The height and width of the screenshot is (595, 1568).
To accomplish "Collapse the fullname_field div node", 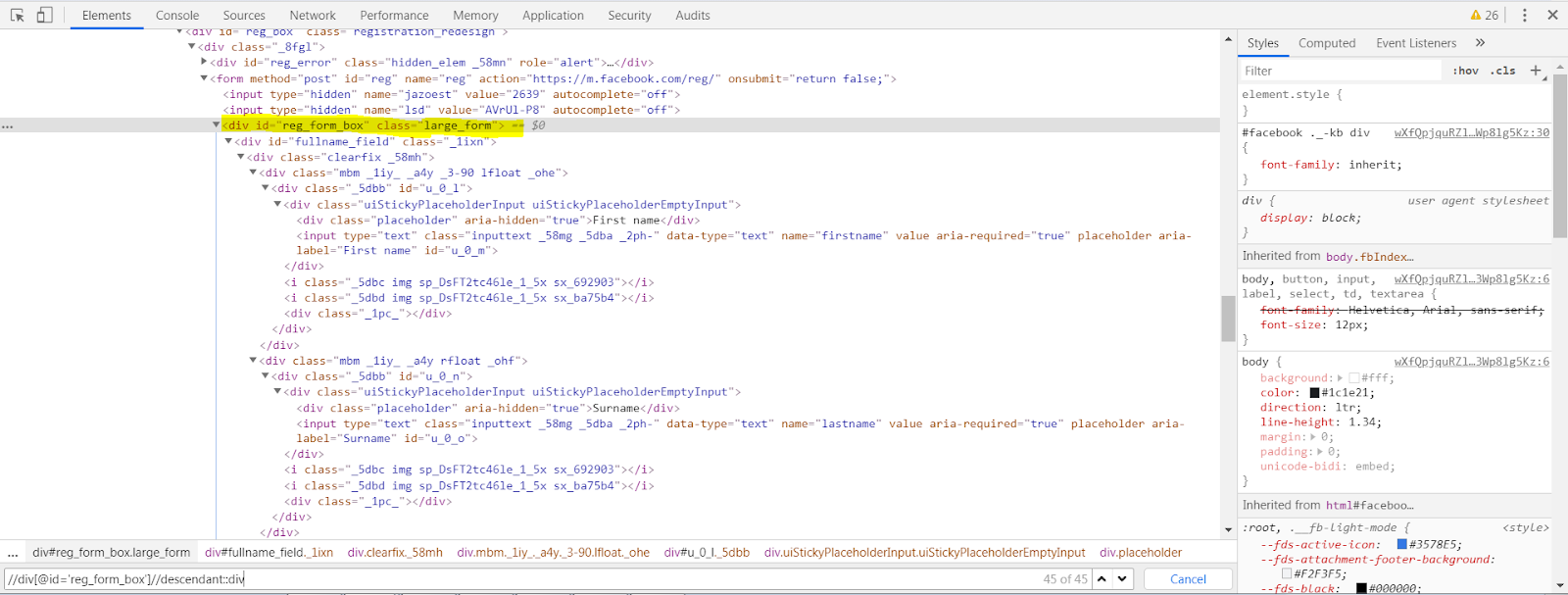I will pos(228,141).
